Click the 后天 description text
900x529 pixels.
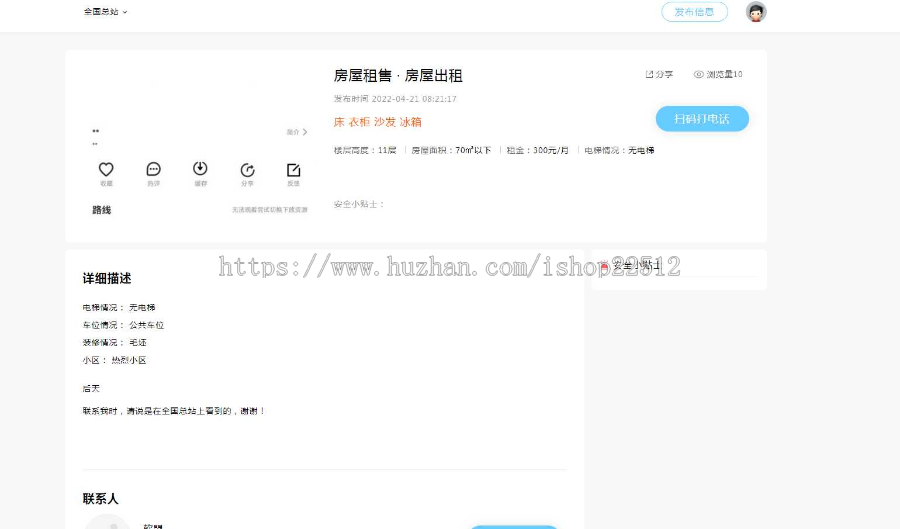(x=91, y=388)
